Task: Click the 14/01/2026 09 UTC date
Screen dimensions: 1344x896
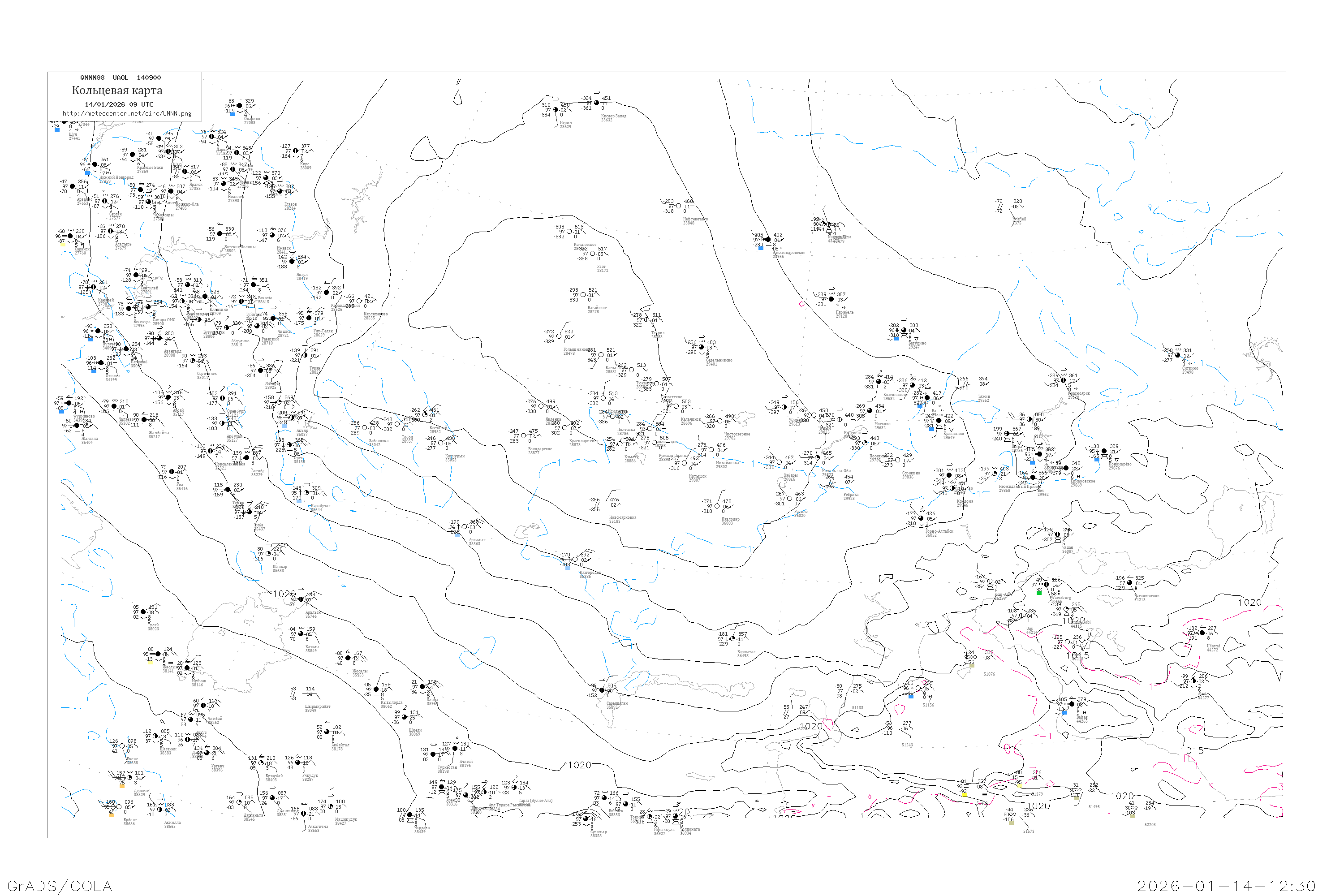Action: click(x=119, y=104)
